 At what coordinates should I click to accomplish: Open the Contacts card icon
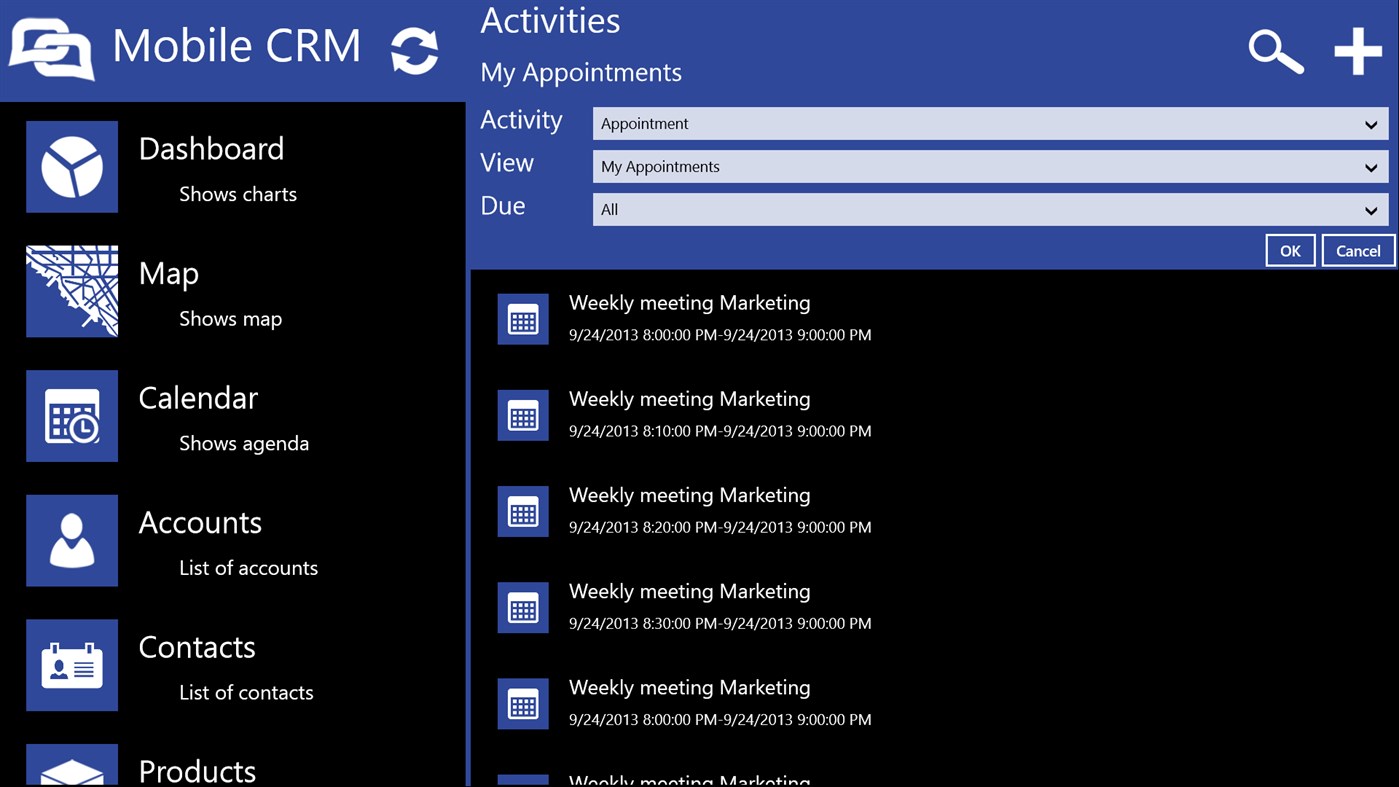[71, 665]
